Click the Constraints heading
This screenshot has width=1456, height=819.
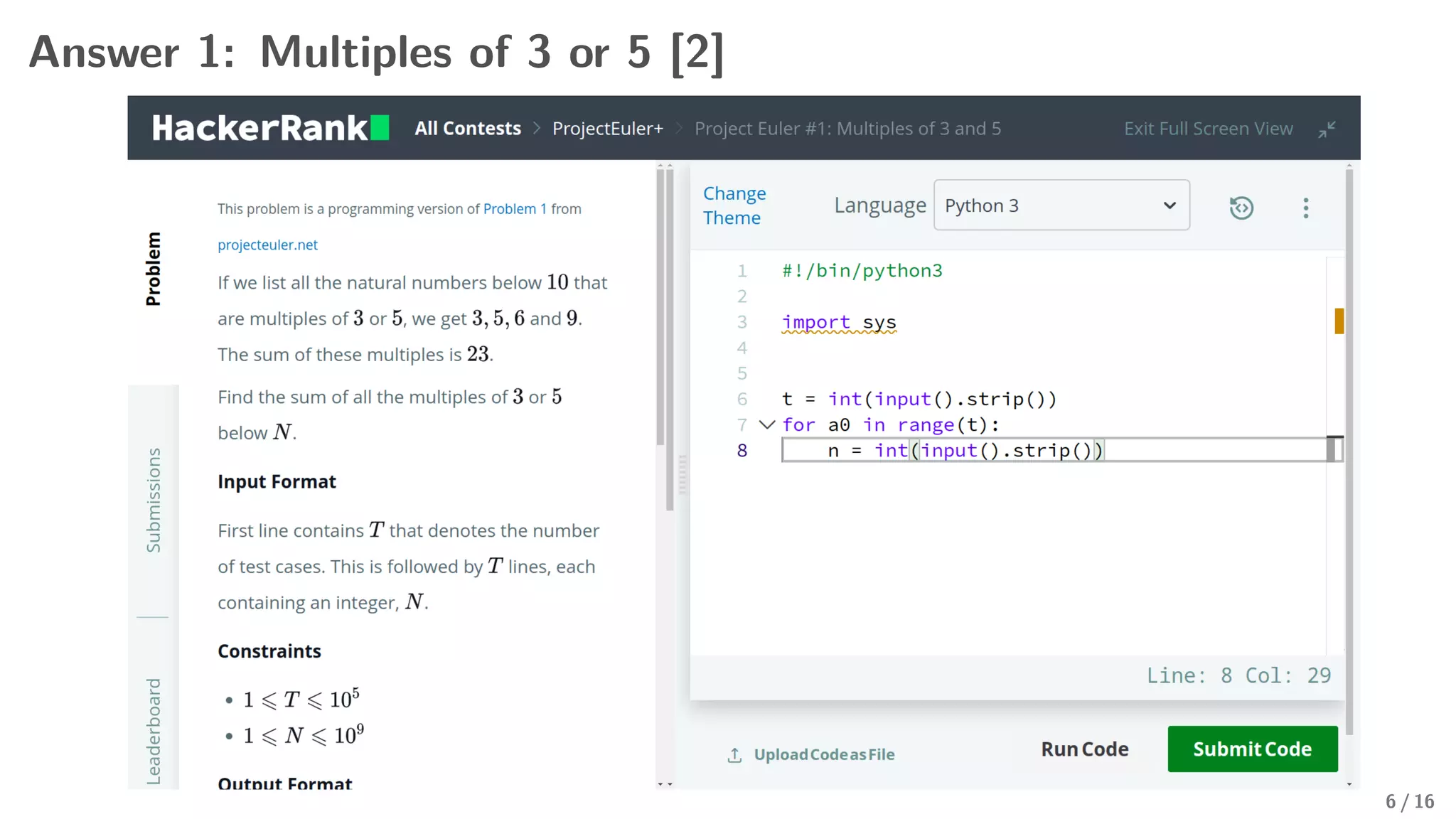click(x=269, y=651)
